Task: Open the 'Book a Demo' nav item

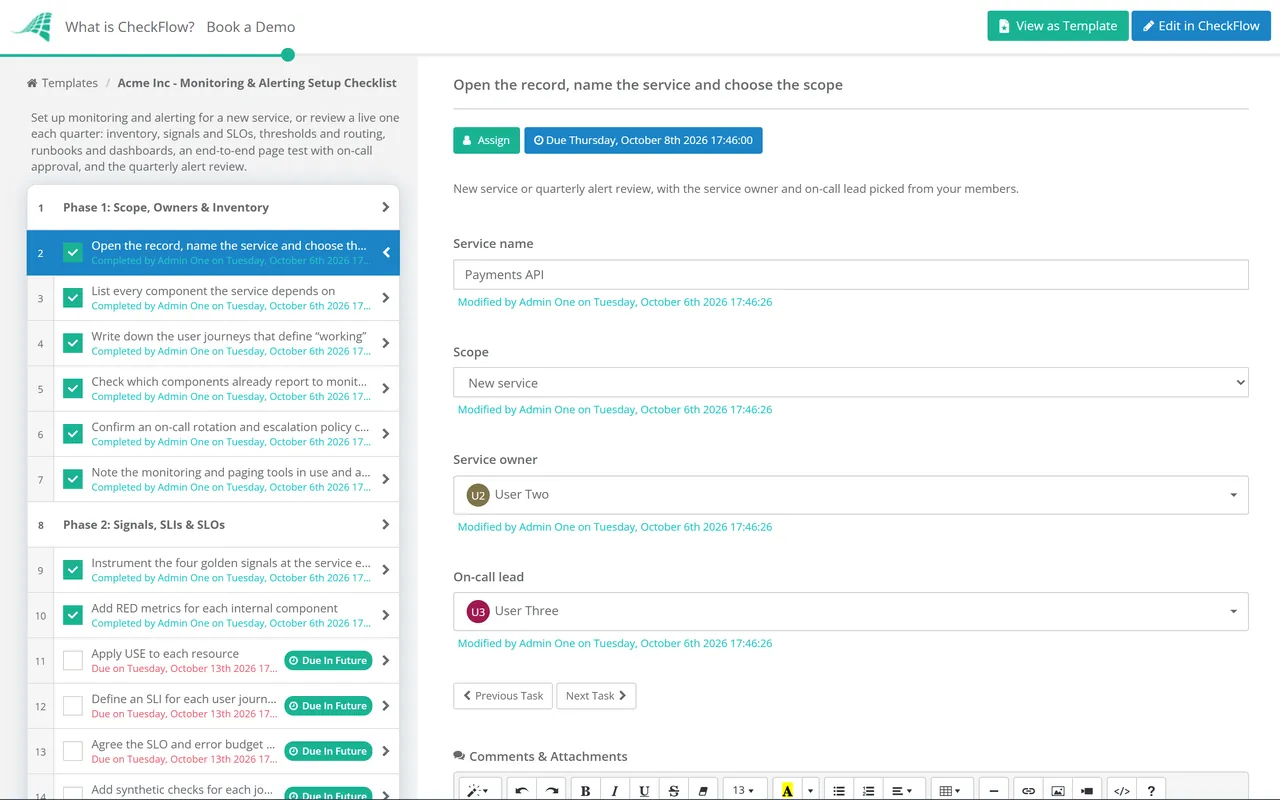Action: coord(251,27)
